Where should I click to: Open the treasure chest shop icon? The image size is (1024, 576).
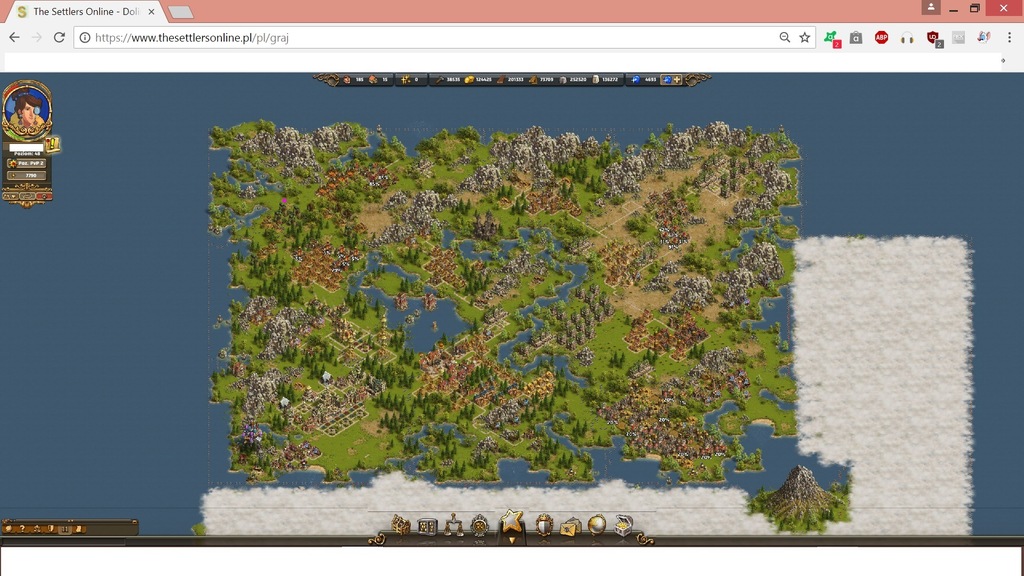pyautogui.click(x=624, y=525)
